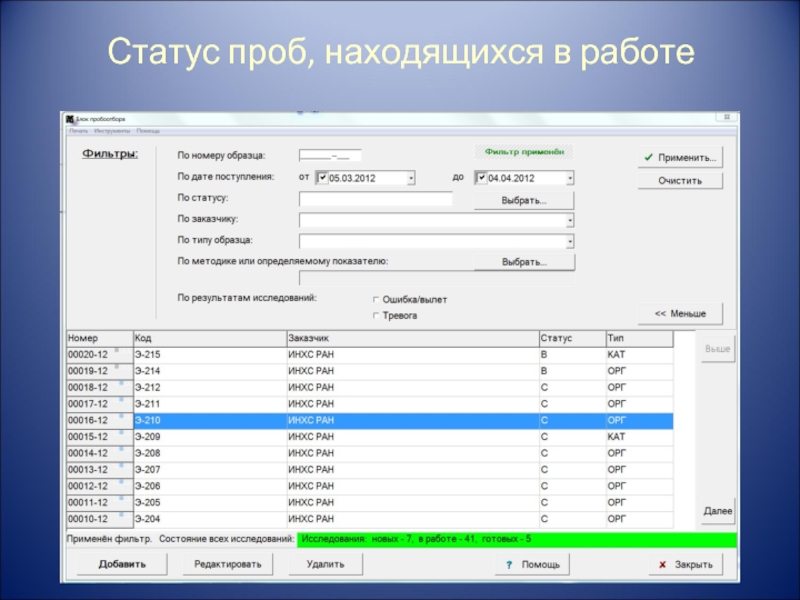This screenshot has width=800, height=600.
Task: Click the Удалить button
Action: pyautogui.click(x=326, y=564)
